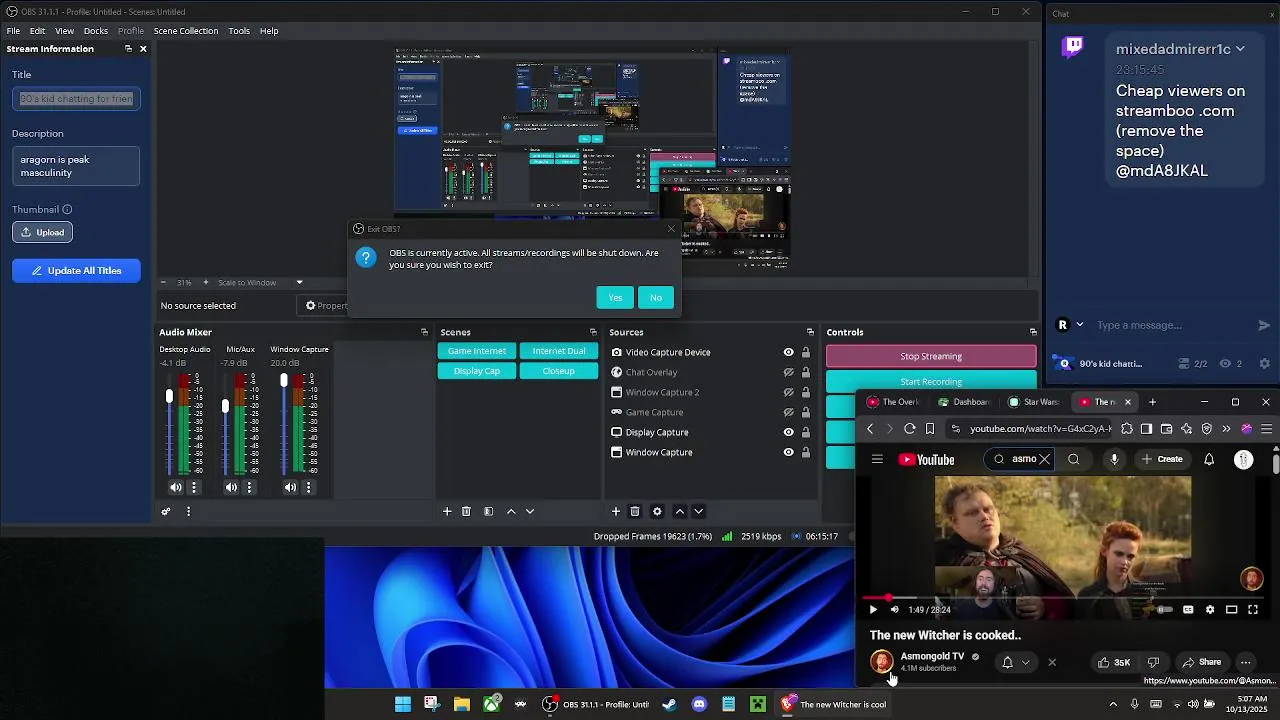
Task: Toggle YouTube autoplay switch in player
Action: 1164,610
